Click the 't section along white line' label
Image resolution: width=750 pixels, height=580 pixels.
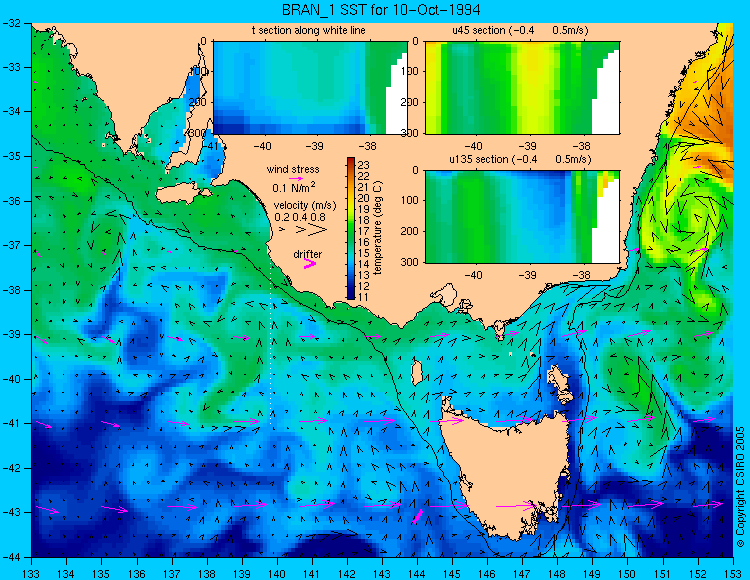(309, 30)
